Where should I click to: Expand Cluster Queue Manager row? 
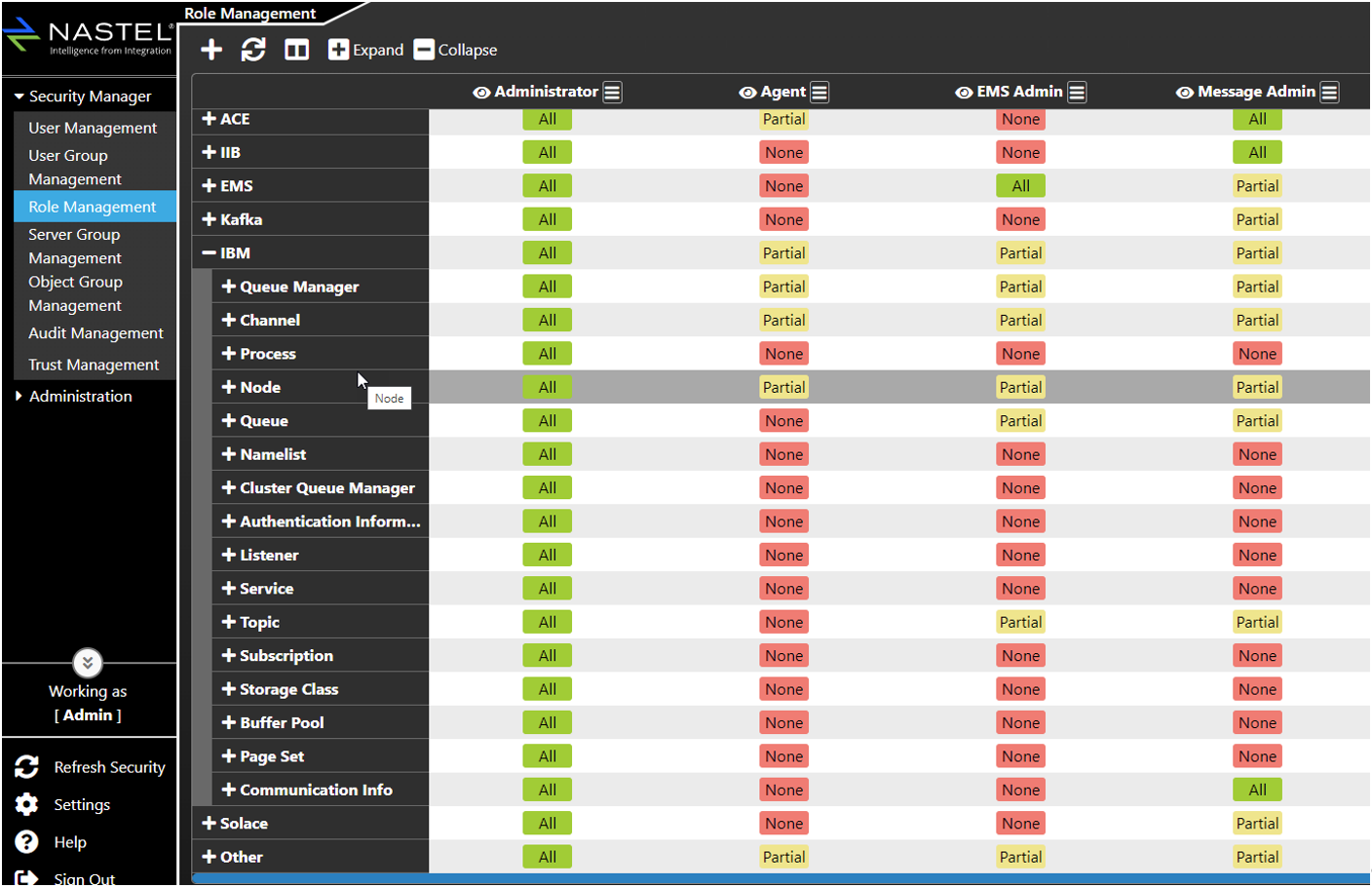(229, 487)
